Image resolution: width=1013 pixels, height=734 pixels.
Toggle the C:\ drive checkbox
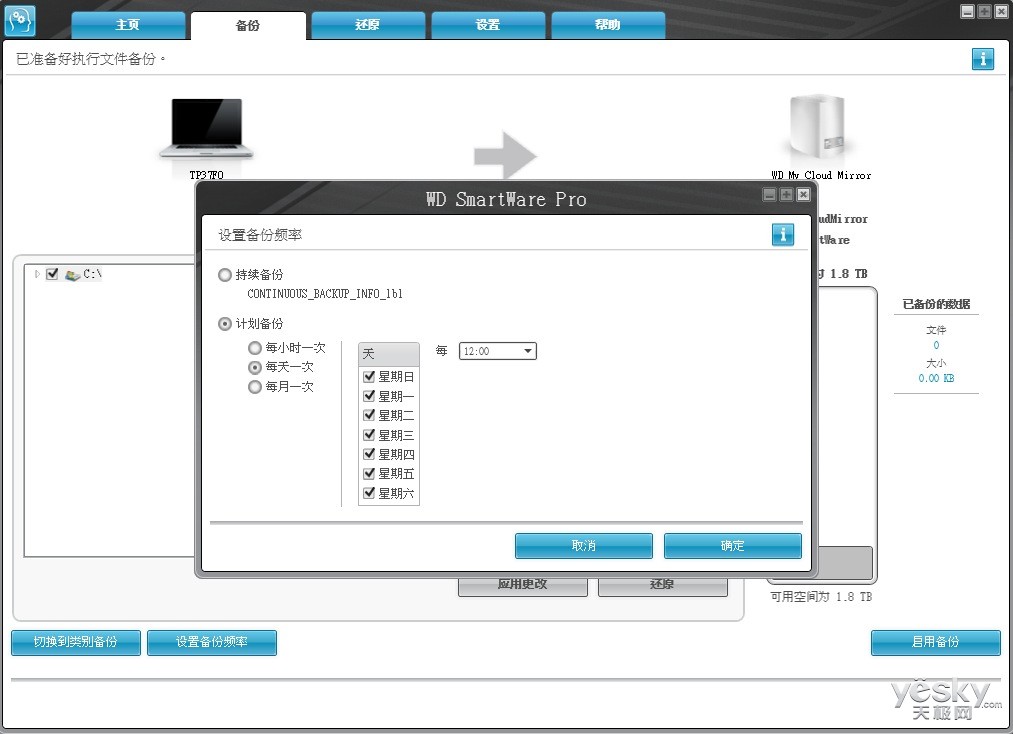pyautogui.click(x=52, y=274)
